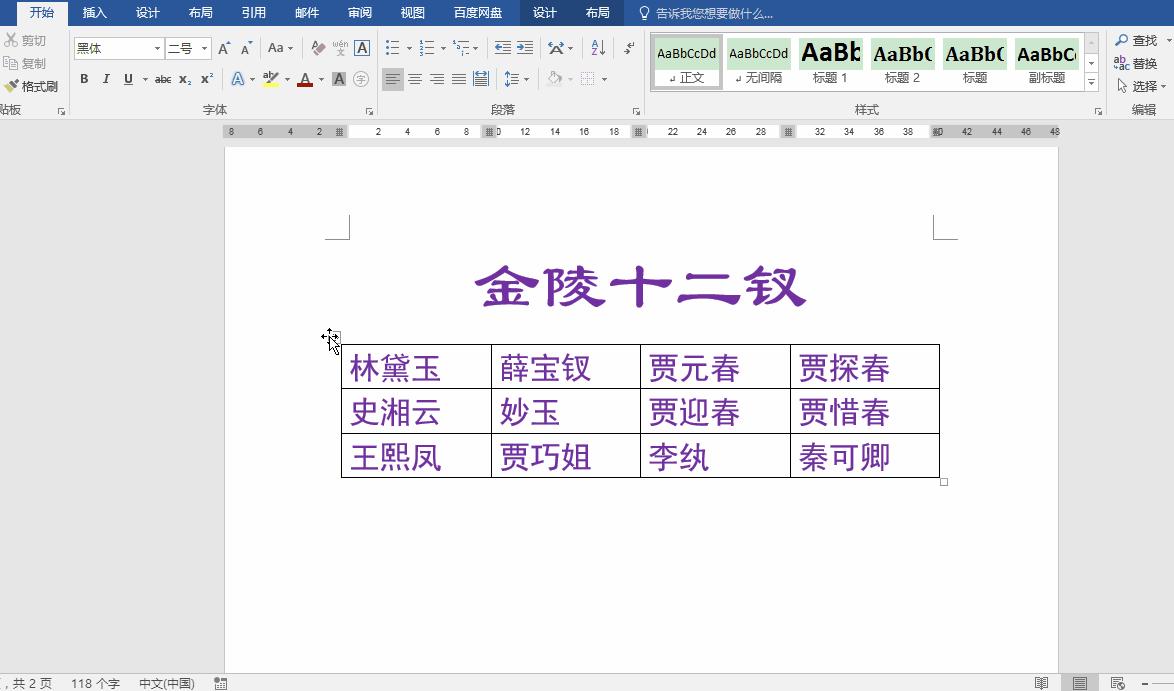Click the superscript icon
Viewport: 1174px width, 691px height.
click(206, 79)
